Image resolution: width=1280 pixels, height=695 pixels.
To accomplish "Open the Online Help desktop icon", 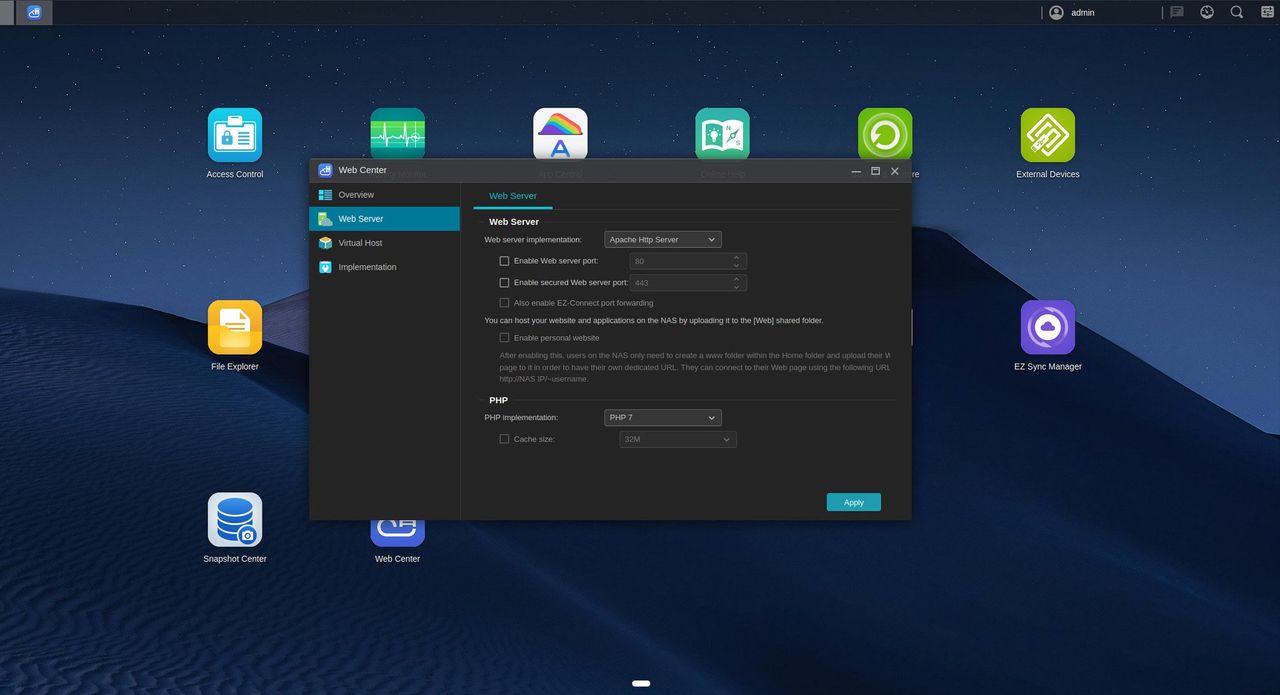I will (723, 133).
